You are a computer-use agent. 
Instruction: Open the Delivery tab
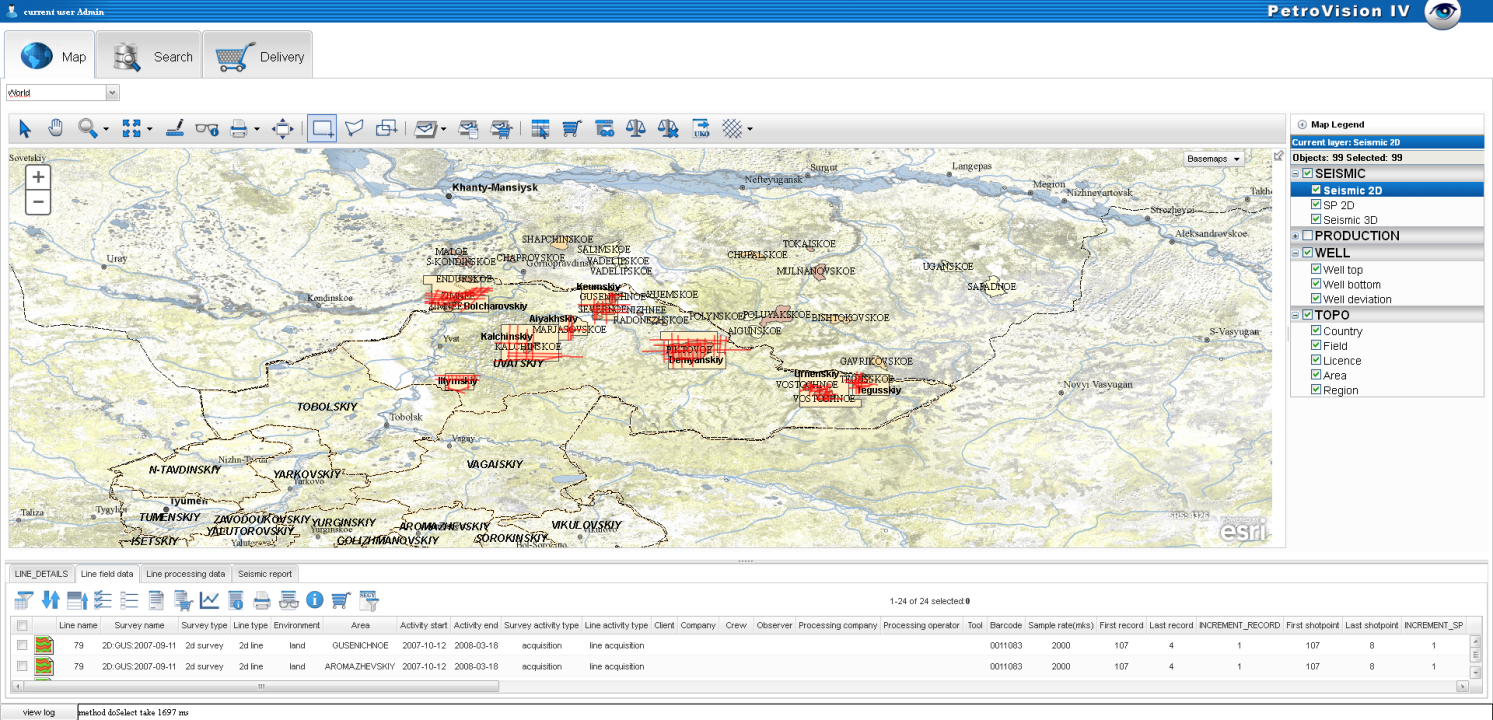pyautogui.click(x=258, y=56)
